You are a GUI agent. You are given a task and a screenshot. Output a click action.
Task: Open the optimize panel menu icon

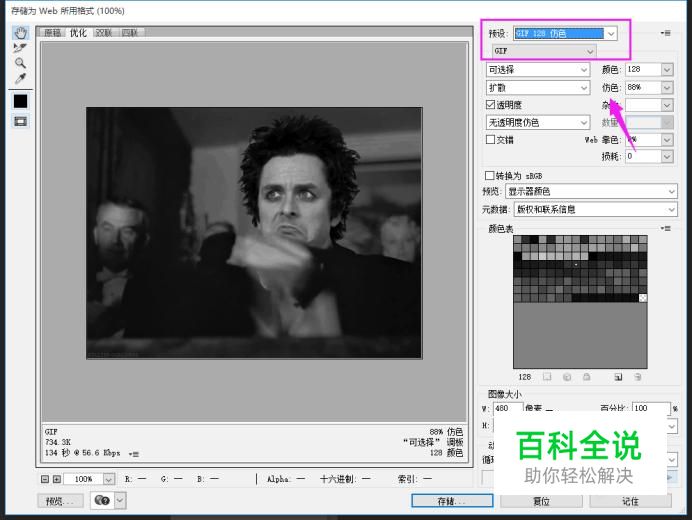click(x=666, y=33)
